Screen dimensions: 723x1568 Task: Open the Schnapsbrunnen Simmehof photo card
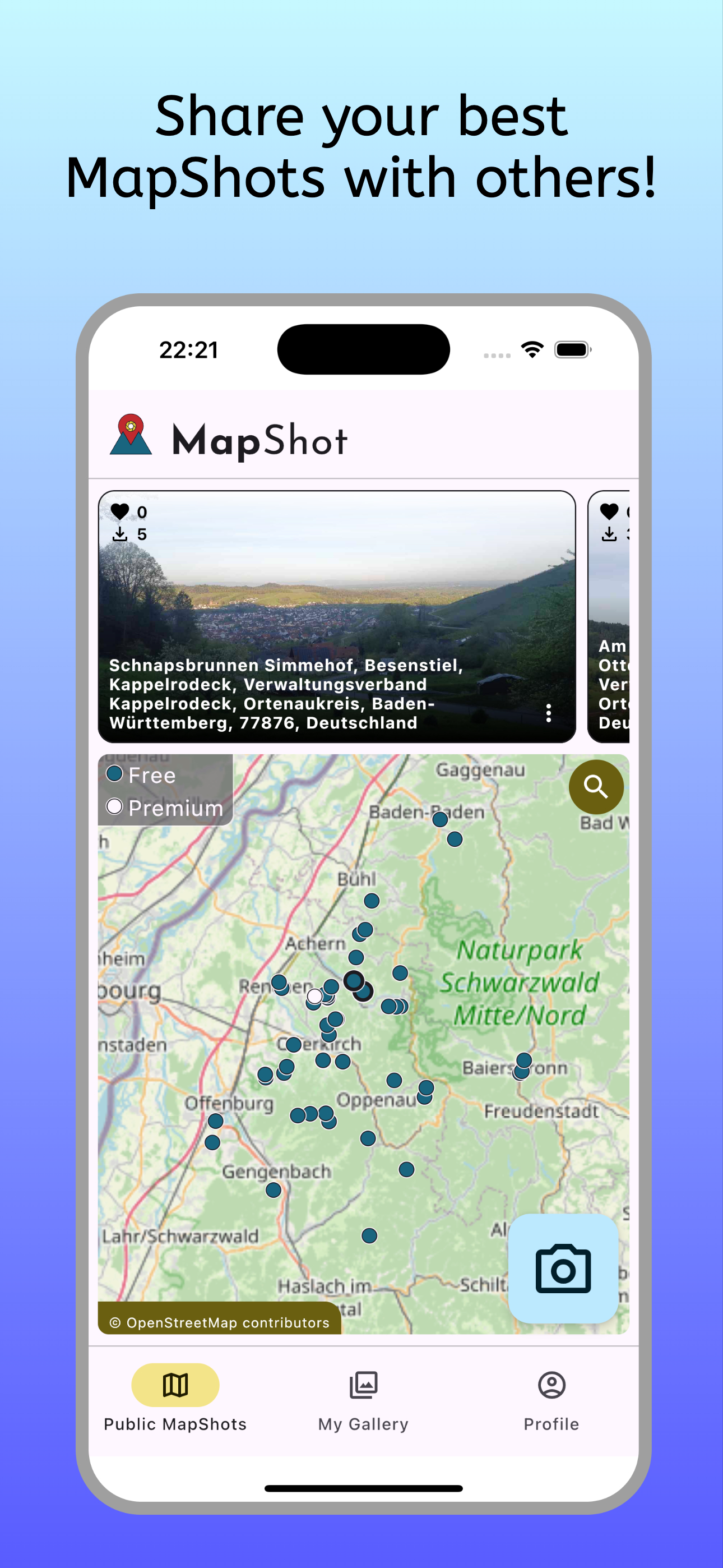point(336,616)
